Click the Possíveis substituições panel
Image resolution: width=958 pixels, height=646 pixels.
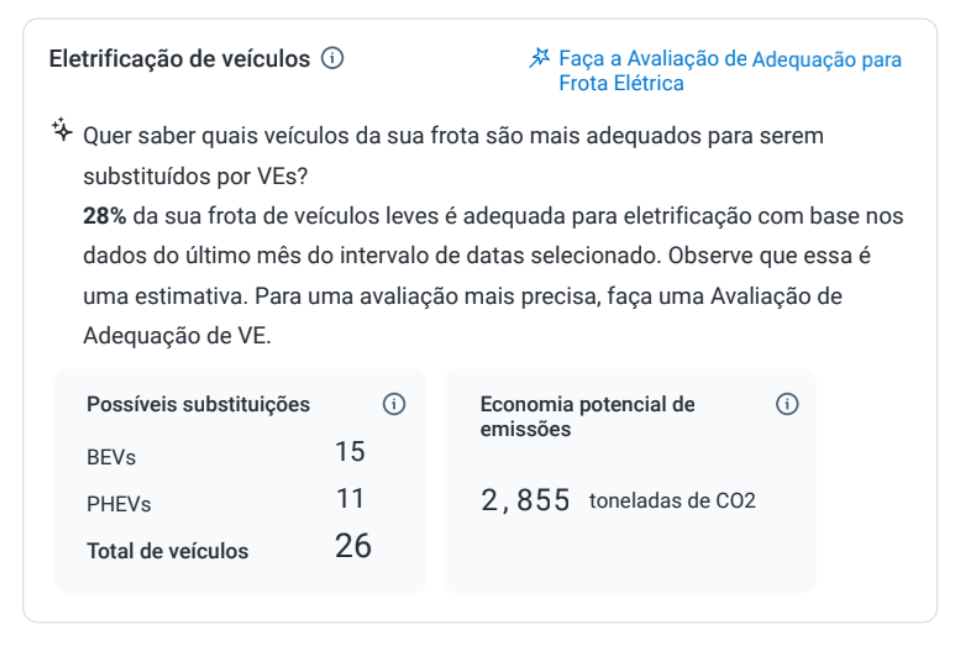(243, 478)
